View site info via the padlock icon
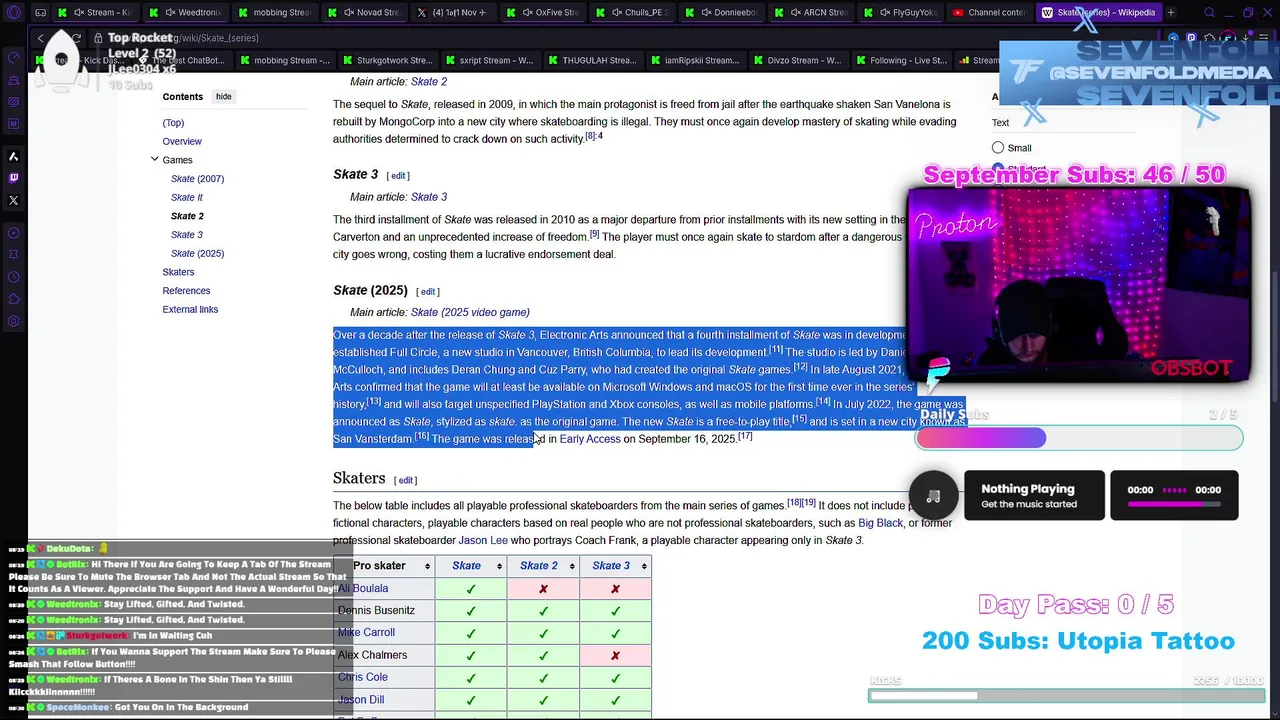Image resolution: width=1280 pixels, height=720 pixels. pos(100,38)
